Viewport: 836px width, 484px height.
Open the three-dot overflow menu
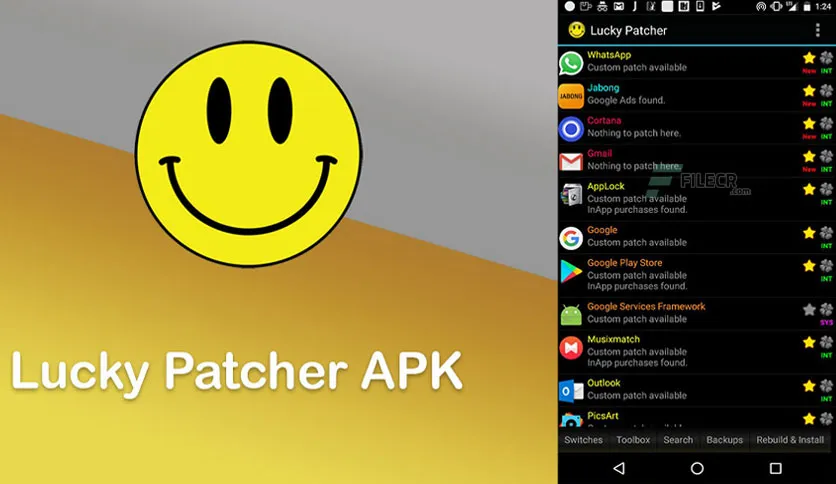pos(817,30)
